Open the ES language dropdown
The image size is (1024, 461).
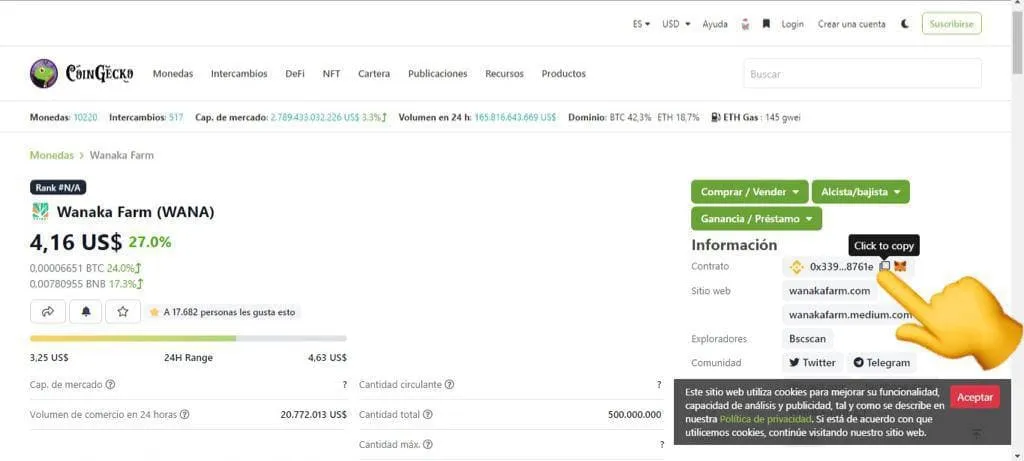coord(641,24)
